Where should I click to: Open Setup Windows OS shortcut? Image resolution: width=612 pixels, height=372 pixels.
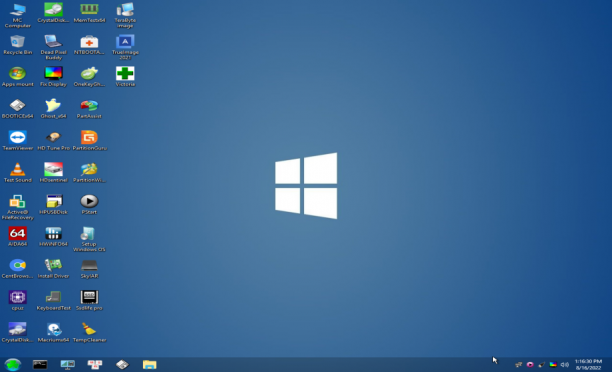tap(89, 239)
